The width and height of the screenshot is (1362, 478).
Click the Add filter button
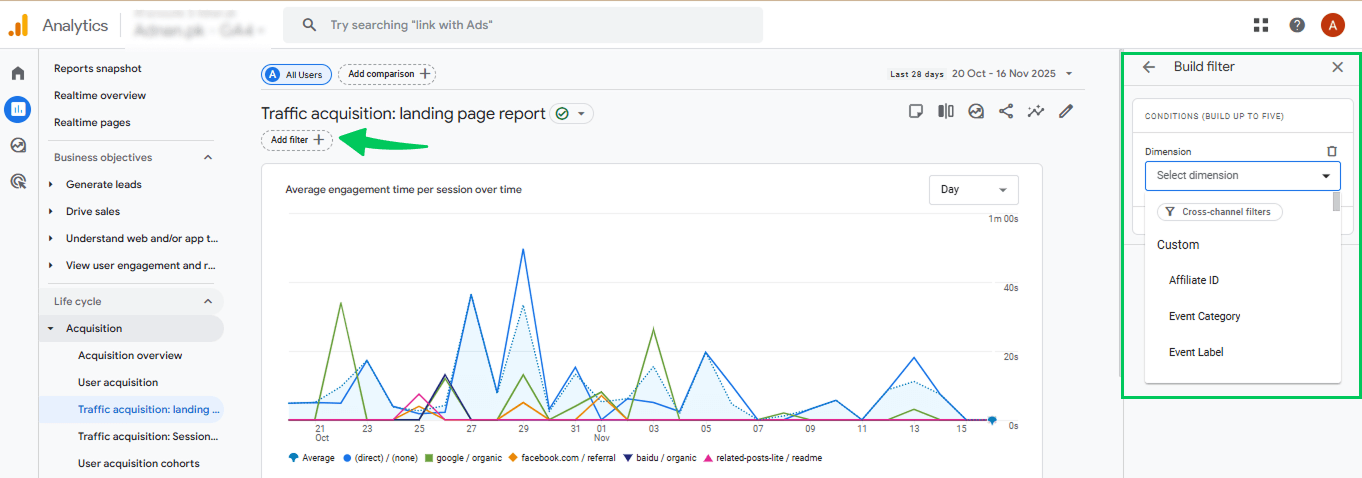click(x=297, y=140)
